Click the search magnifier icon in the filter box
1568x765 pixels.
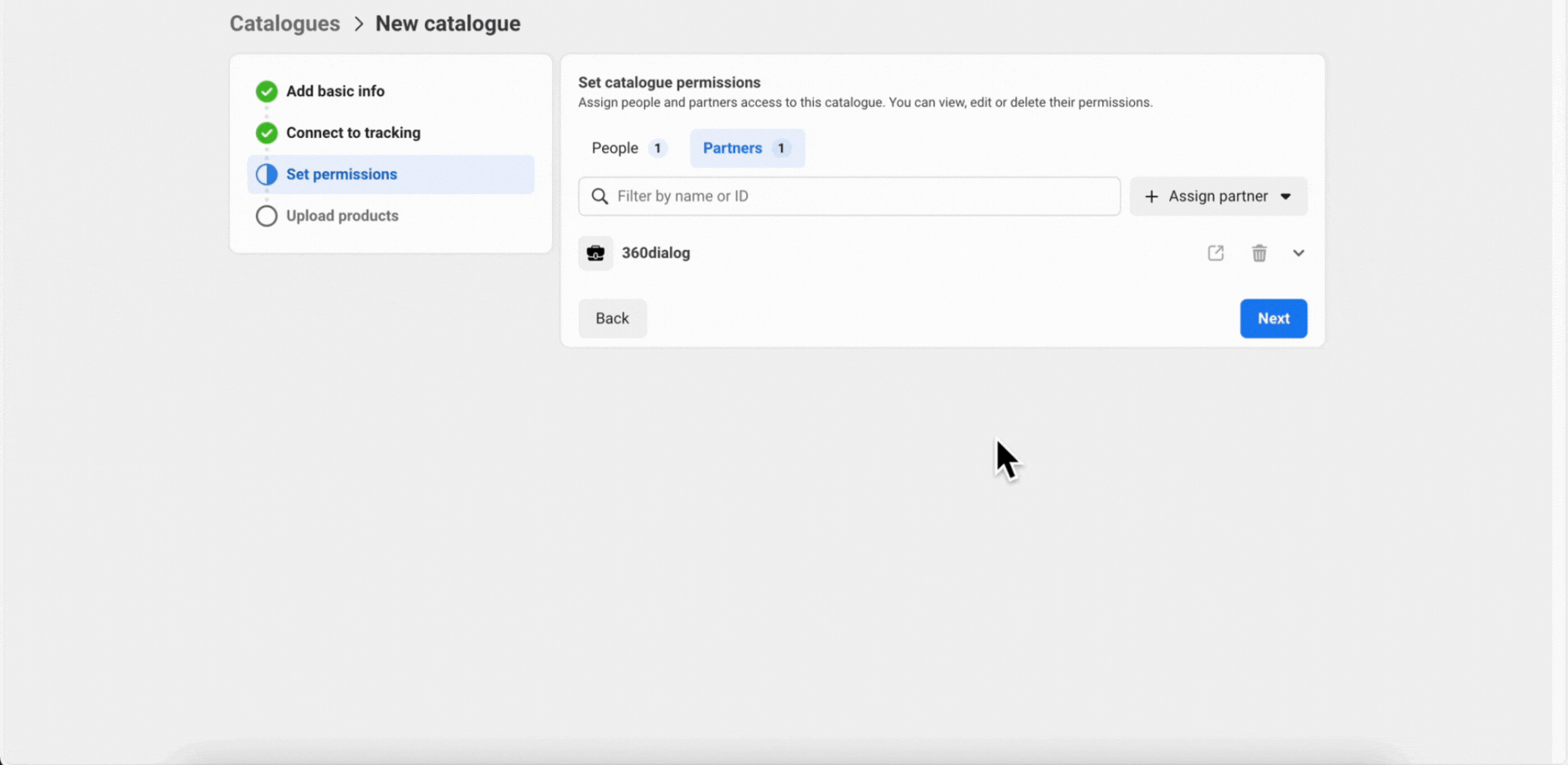coord(600,196)
